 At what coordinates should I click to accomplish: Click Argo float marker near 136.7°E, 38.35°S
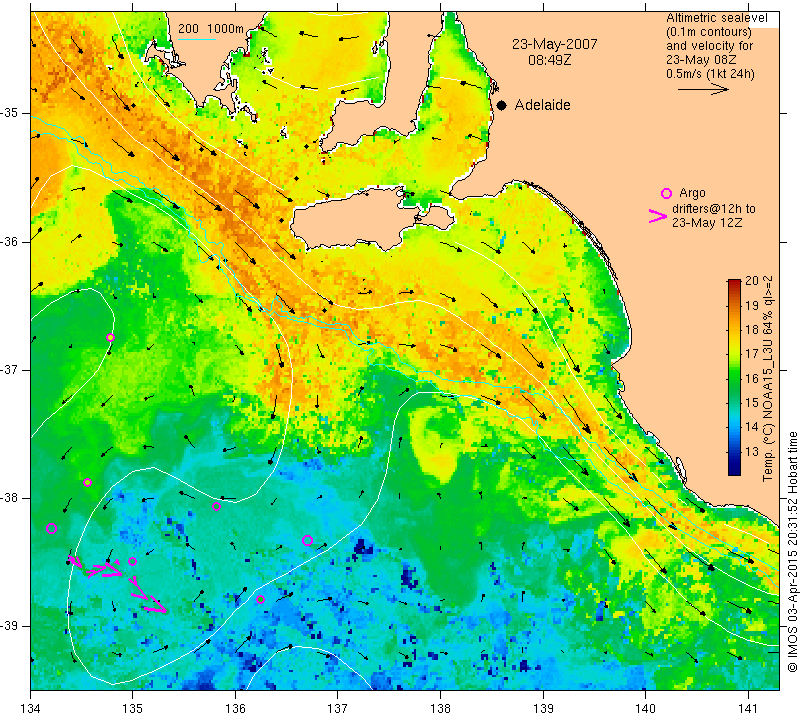(x=307, y=540)
